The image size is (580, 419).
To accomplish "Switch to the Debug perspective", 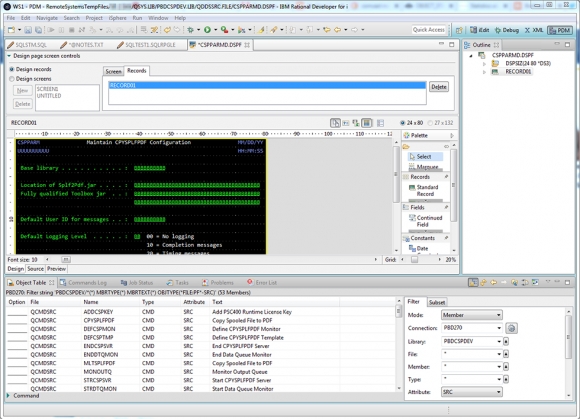I will click(x=507, y=30).
